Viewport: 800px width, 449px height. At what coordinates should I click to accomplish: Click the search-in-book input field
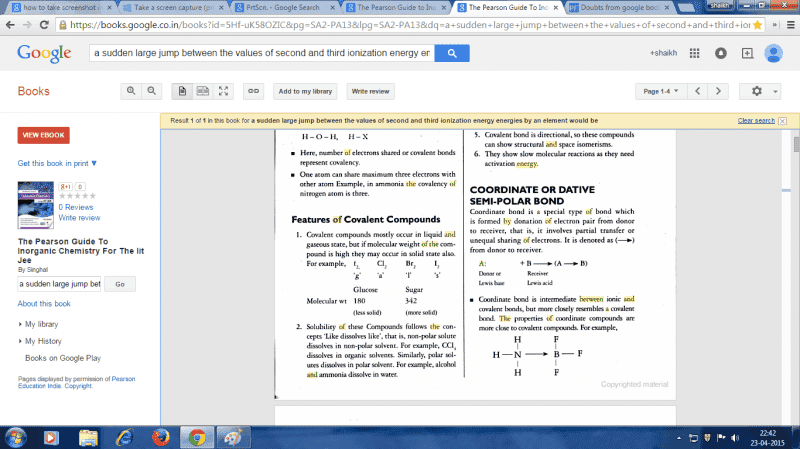(x=59, y=284)
